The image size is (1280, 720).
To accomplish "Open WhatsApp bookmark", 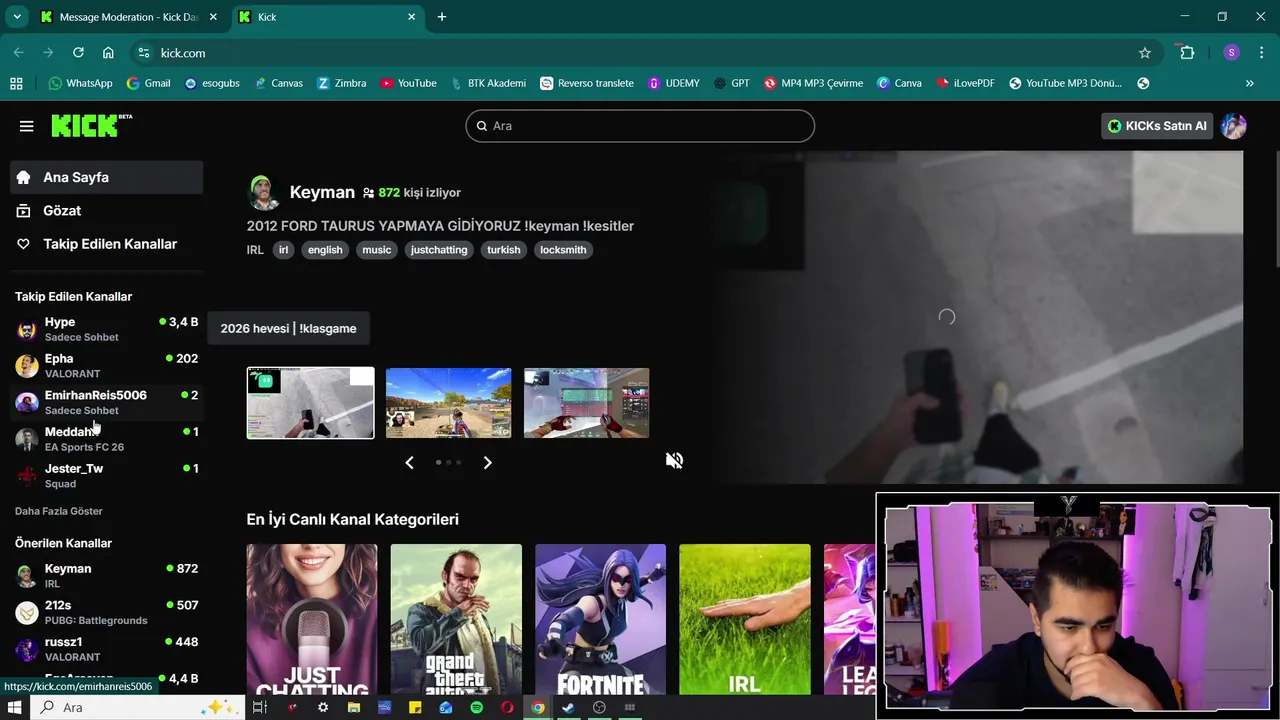I will click(80, 83).
